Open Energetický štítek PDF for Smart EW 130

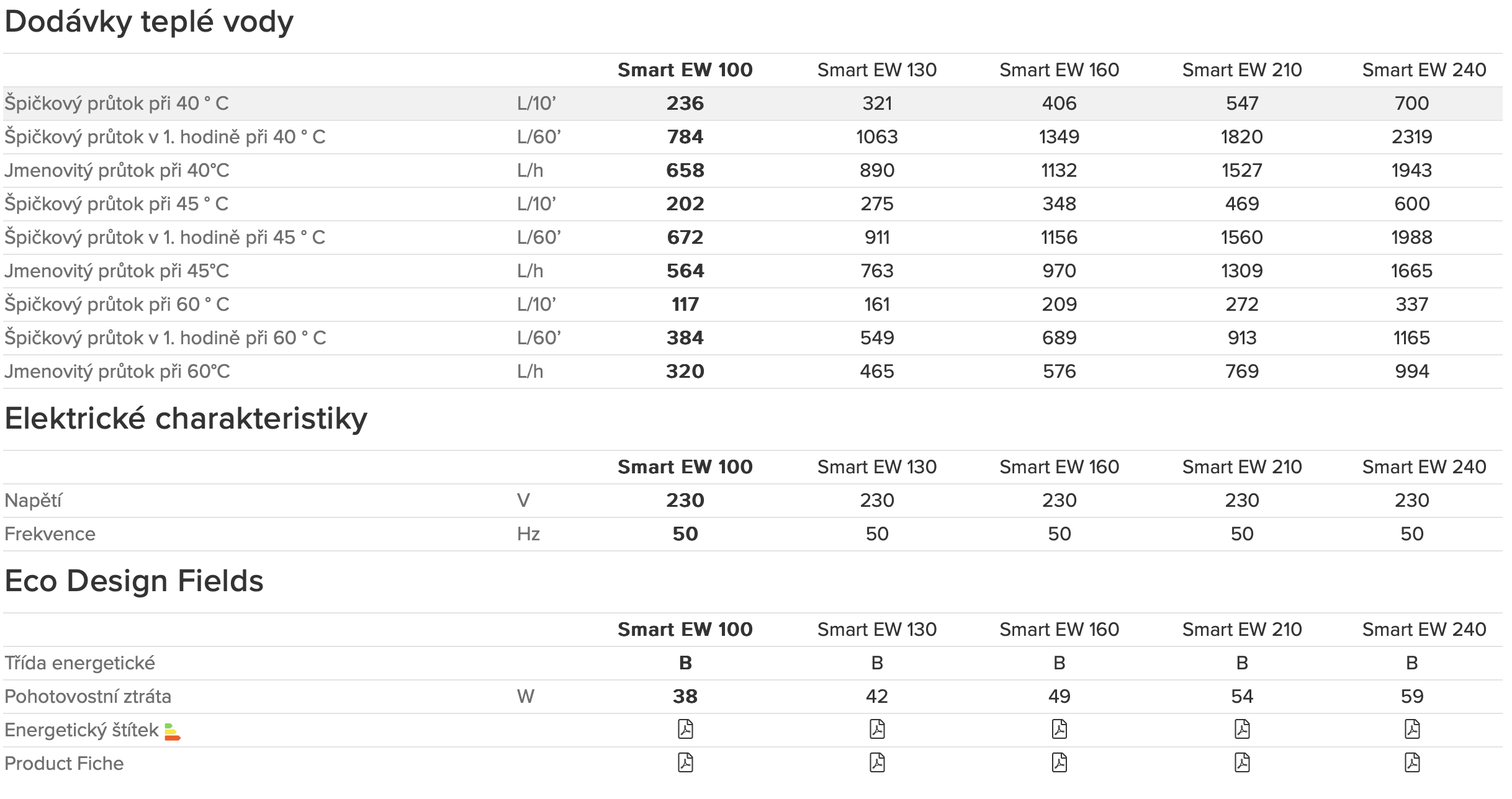[x=877, y=730]
